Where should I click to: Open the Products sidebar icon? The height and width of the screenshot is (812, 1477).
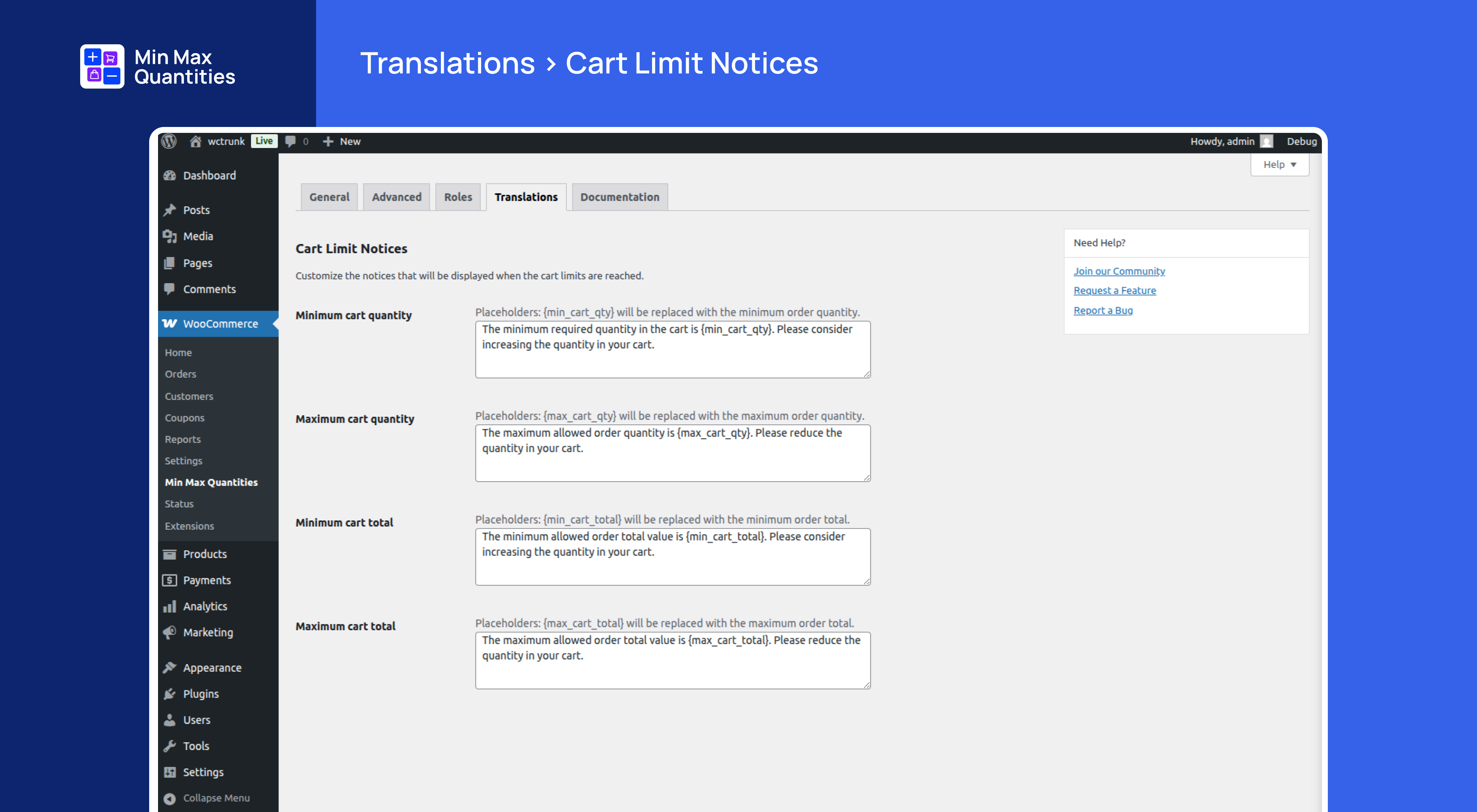170,554
